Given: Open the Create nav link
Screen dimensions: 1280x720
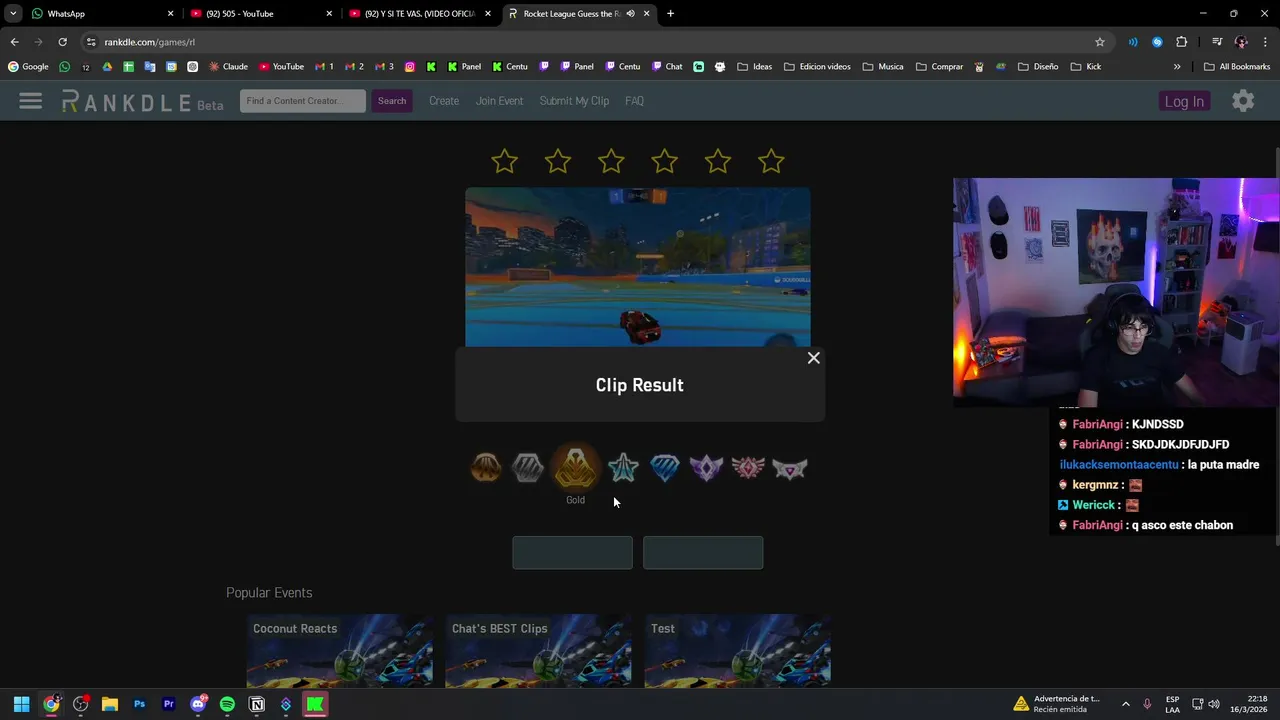Looking at the screenshot, I should point(444,101).
